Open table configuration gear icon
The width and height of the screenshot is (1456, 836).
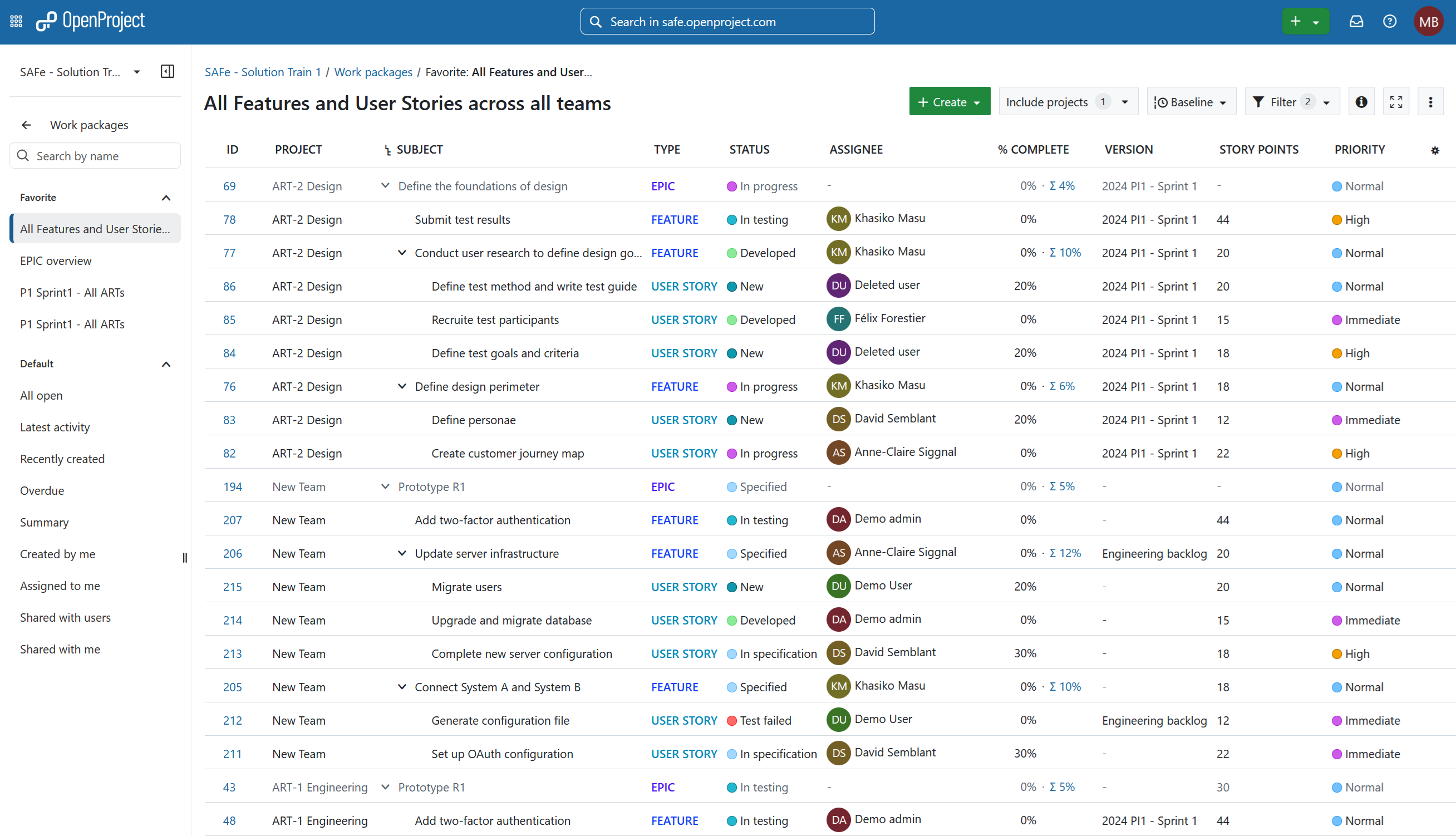(x=1435, y=150)
